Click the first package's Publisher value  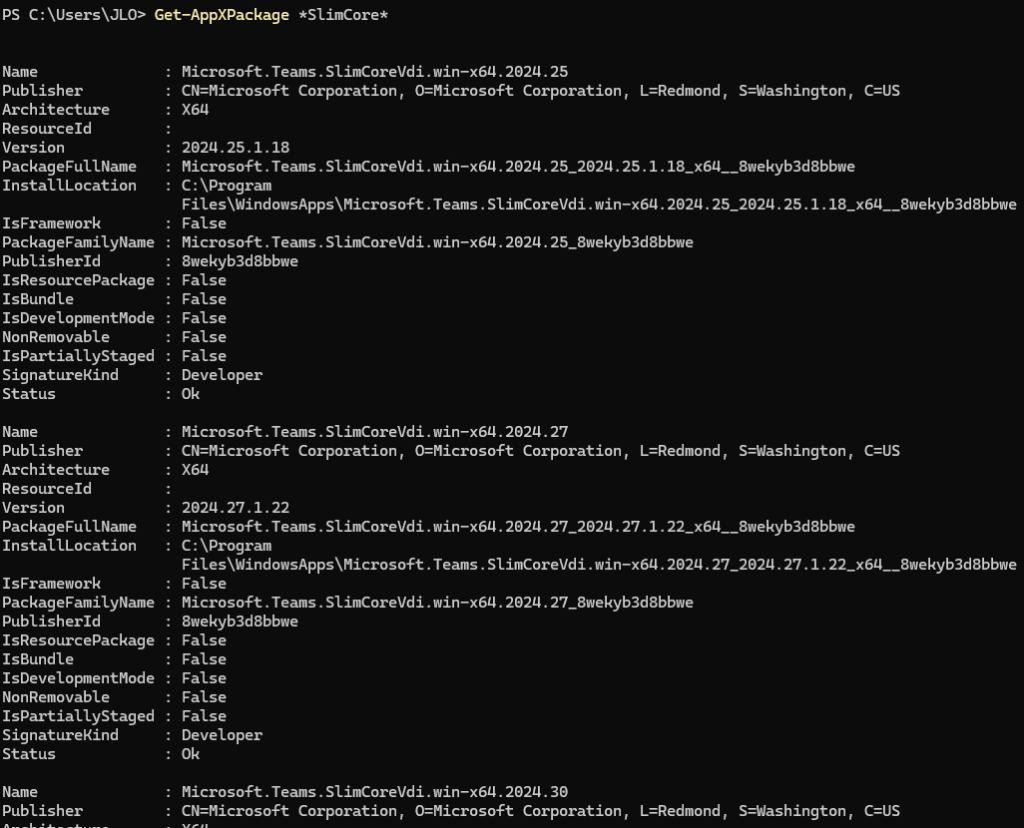pyautogui.click(x=541, y=91)
